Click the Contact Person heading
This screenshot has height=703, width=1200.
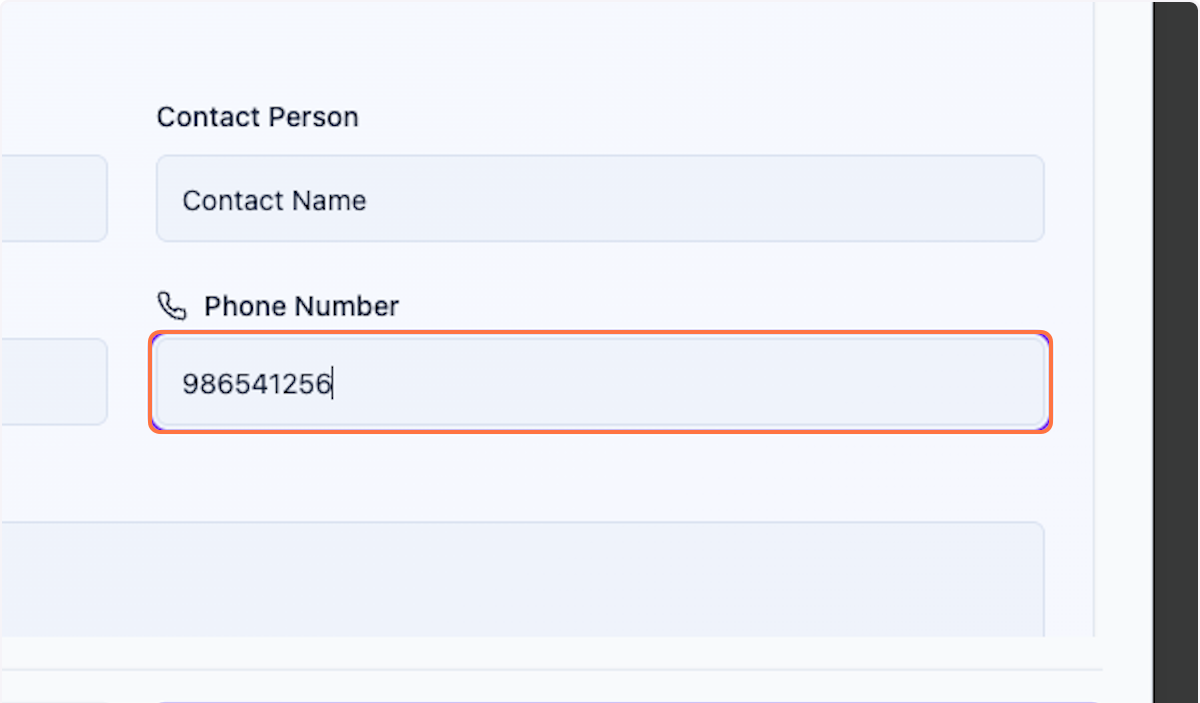[257, 117]
